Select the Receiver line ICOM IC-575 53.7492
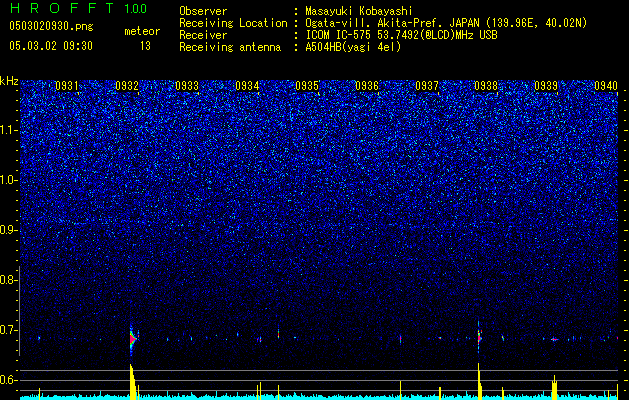The height and width of the screenshot is (400, 629). (x=401, y=35)
